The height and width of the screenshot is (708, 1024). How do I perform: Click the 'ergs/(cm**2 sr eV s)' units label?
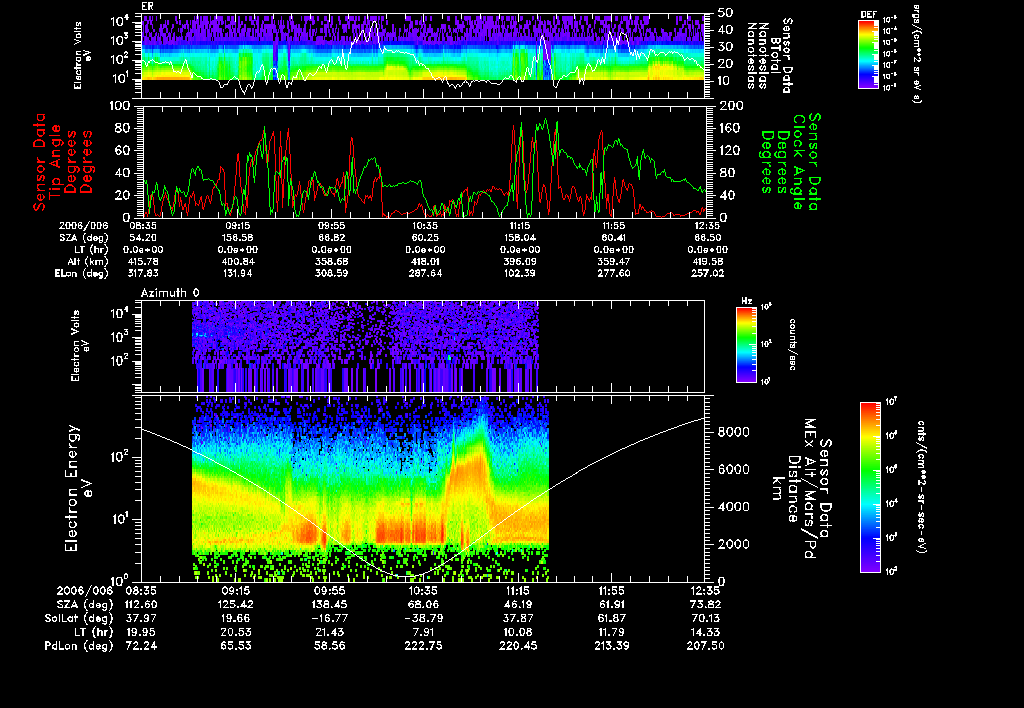point(916,53)
